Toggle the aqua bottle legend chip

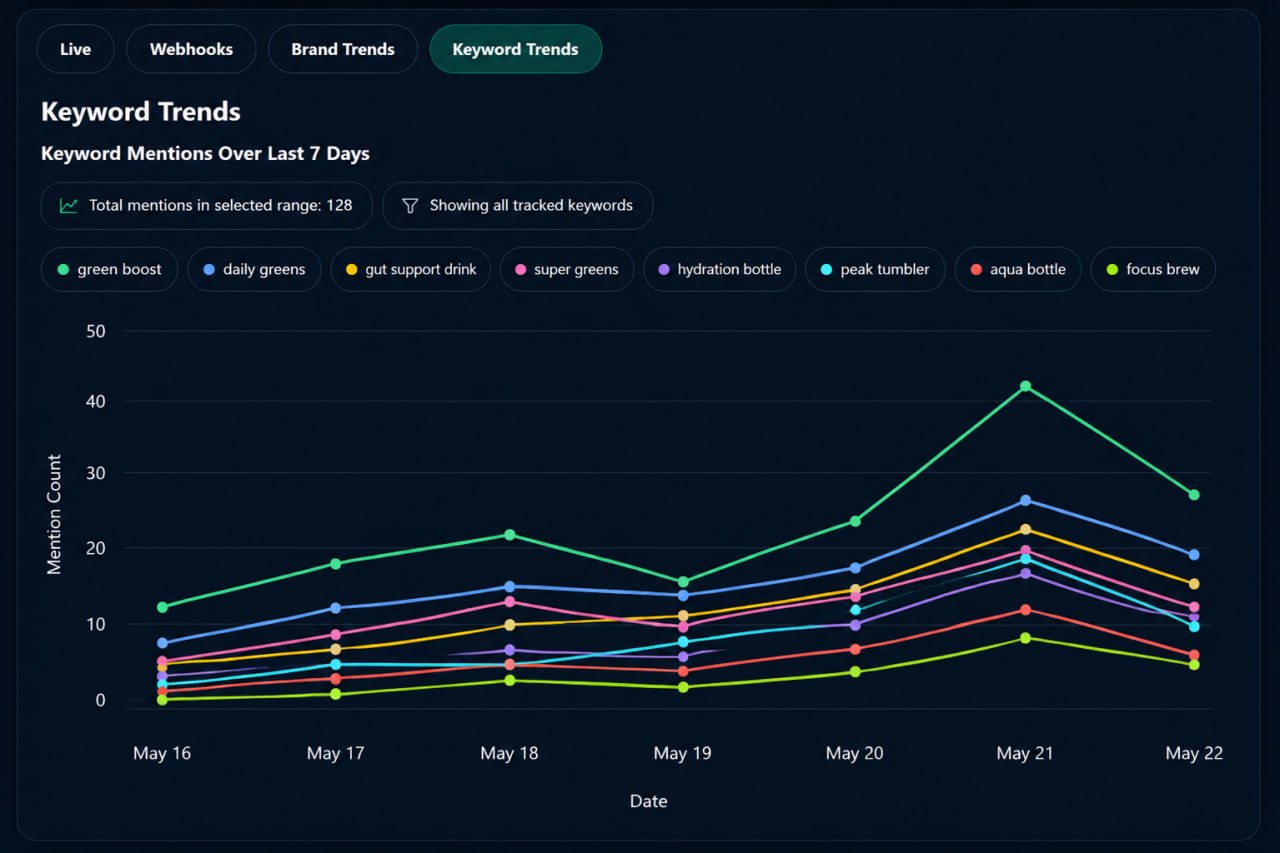[x=1017, y=269]
